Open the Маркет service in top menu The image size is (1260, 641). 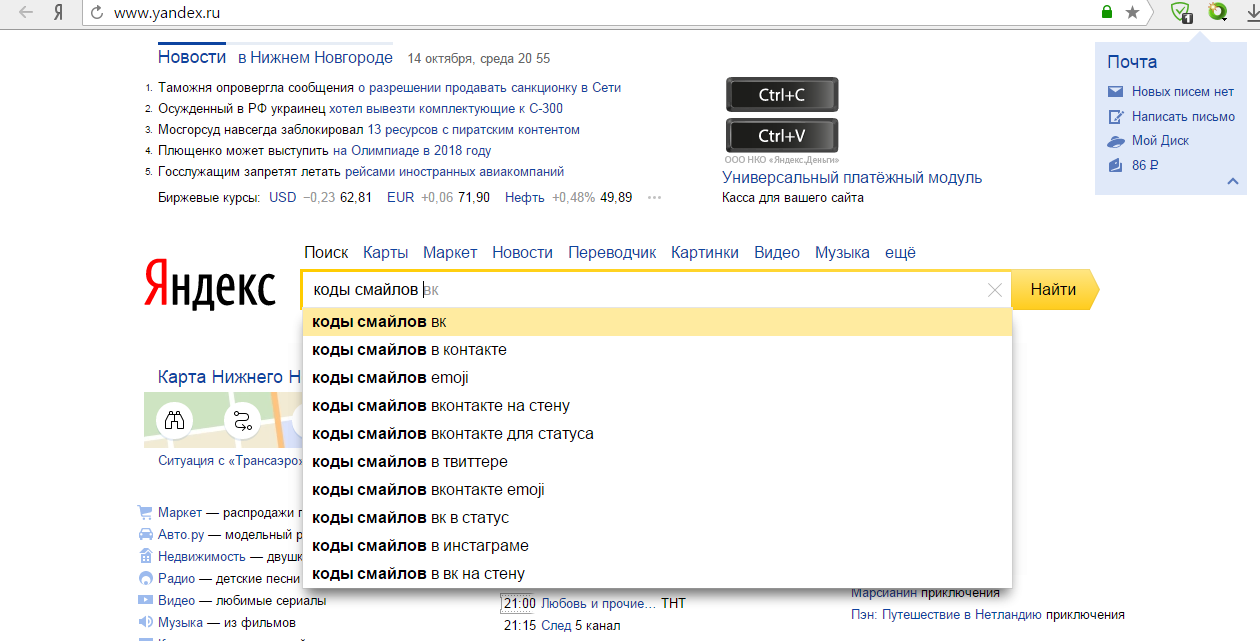point(450,252)
